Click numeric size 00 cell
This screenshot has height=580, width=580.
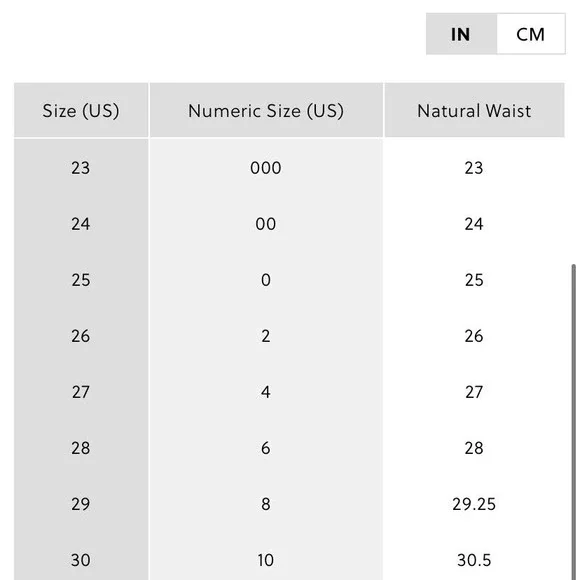[266, 224]
